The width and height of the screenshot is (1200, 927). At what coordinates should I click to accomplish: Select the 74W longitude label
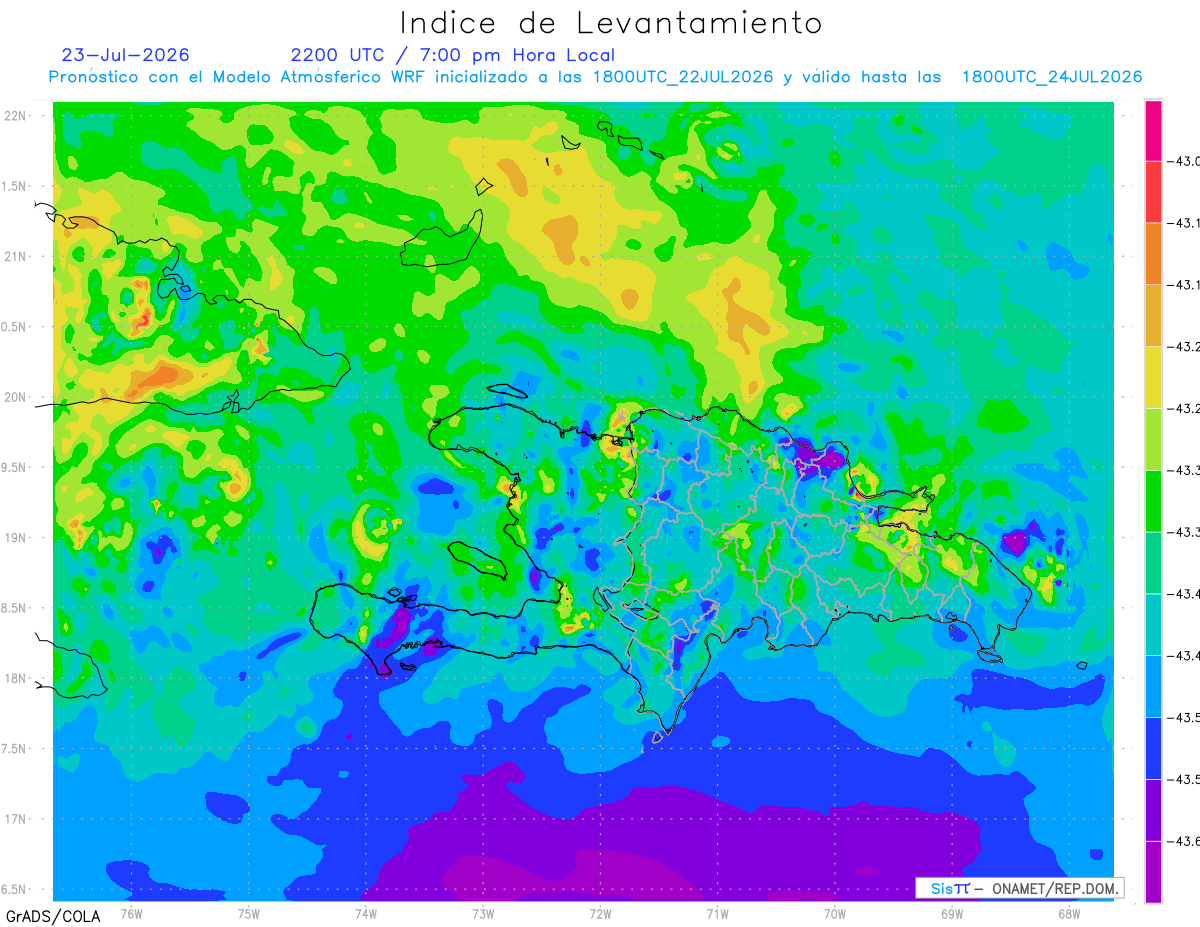coord(366,913)
